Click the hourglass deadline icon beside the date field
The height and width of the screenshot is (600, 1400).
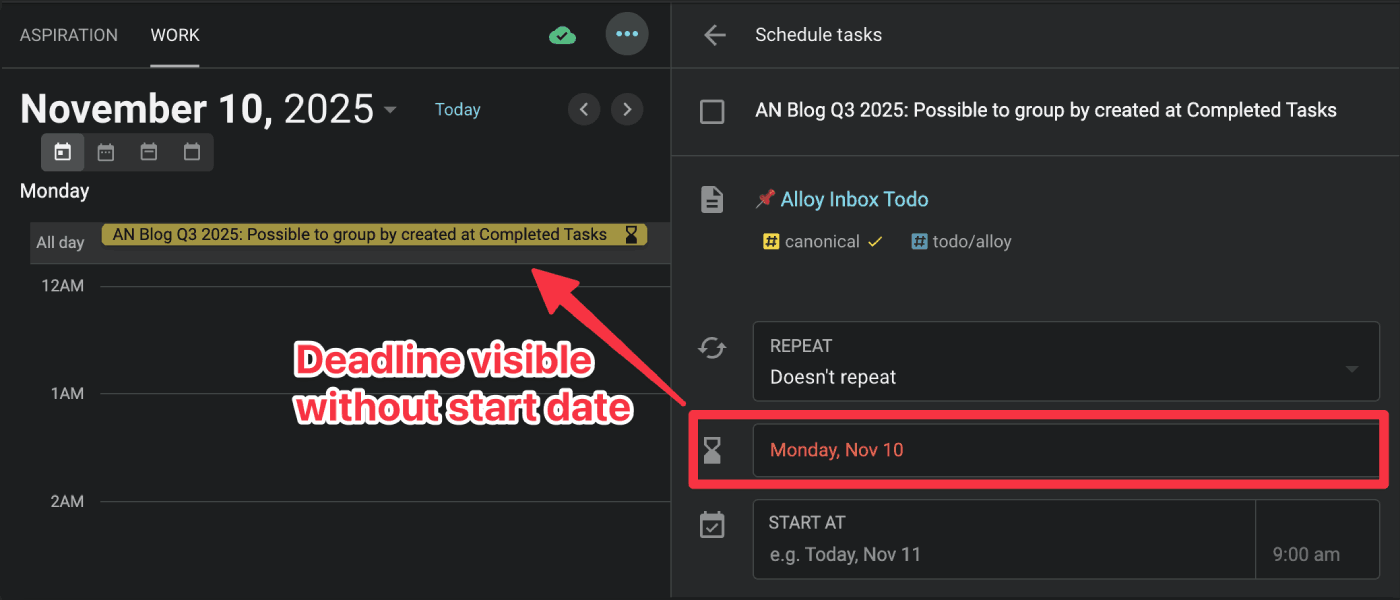[712, 450]
